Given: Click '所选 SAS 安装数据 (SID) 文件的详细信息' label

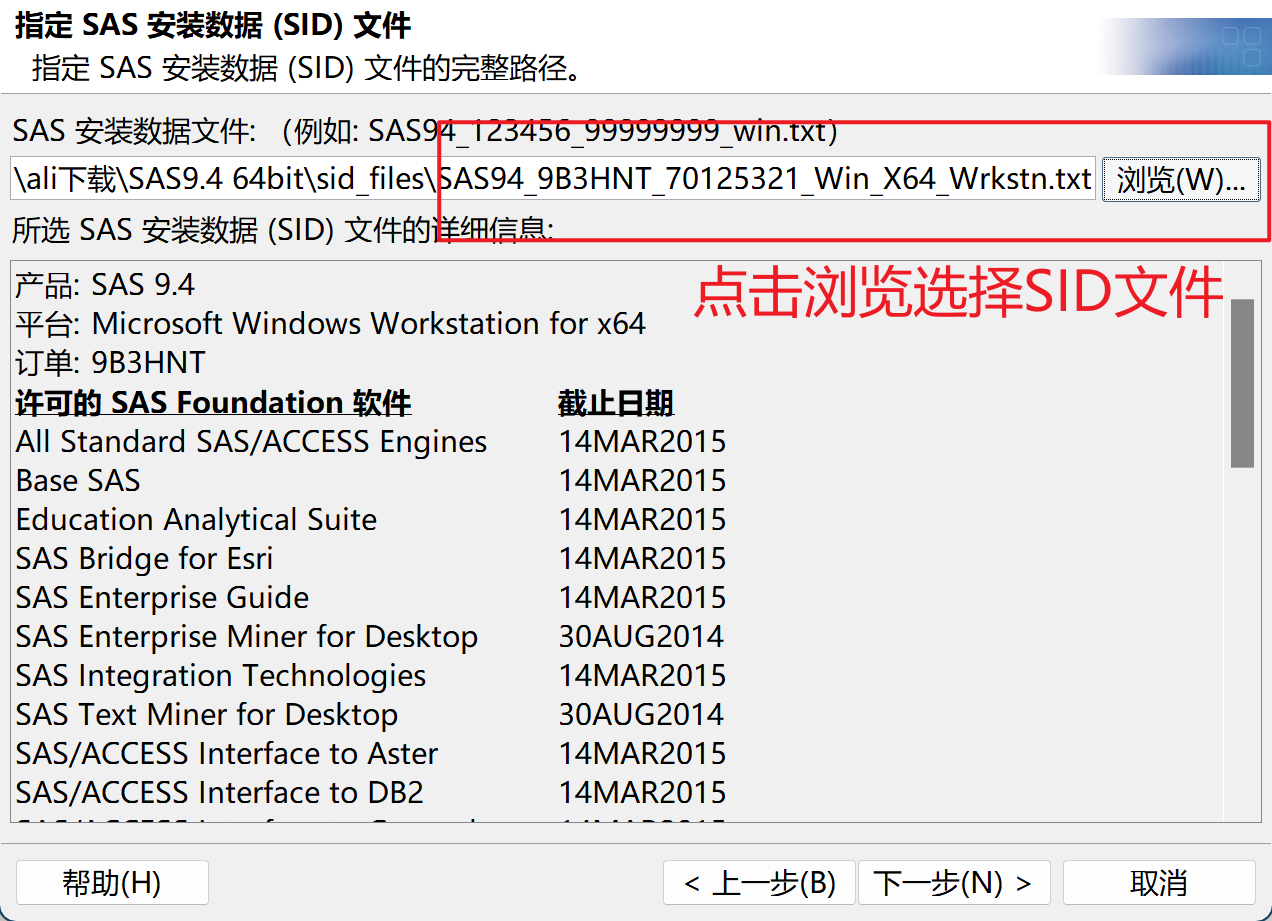Looking at the screenshot, I should pyautogui.click(x=283, y=230).
